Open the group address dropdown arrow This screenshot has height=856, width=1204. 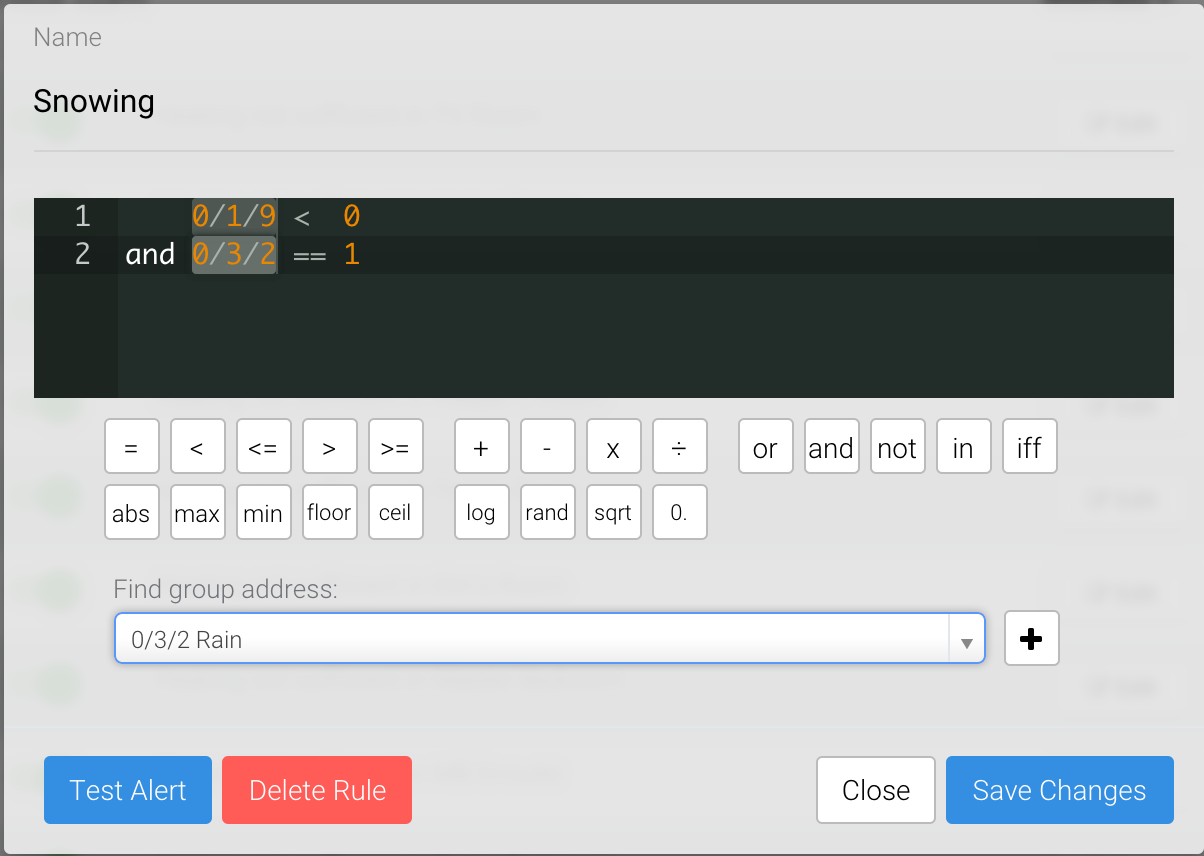tap(966, 640)
